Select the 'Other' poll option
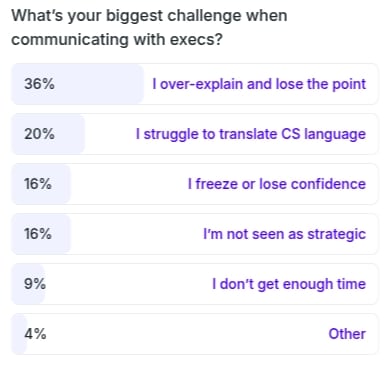Viewport: 387px width, 373px height. [195, 334]
